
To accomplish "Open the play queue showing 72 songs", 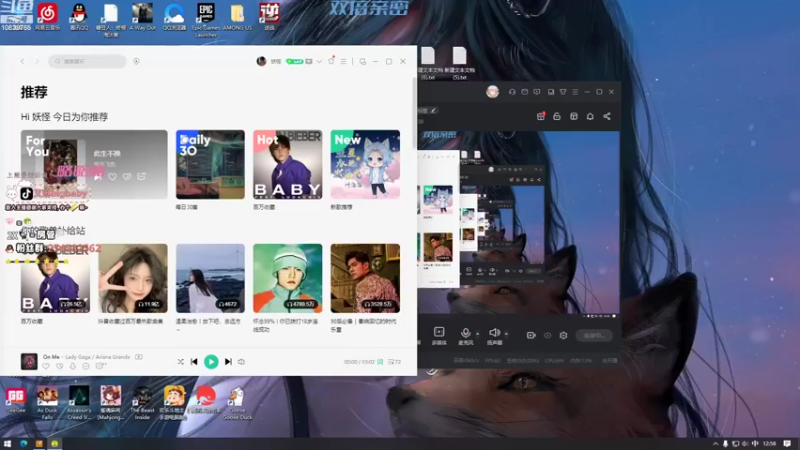I will click(x=394, y=362).
